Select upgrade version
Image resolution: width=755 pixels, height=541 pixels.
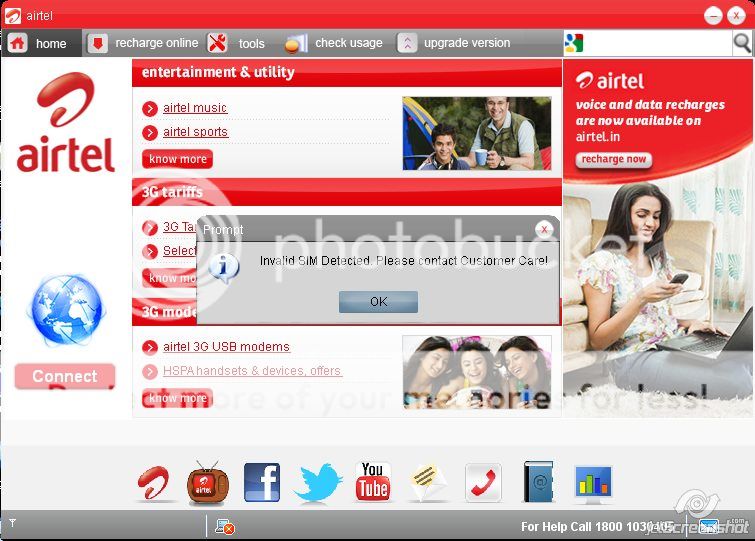click(x=454, y=43)
